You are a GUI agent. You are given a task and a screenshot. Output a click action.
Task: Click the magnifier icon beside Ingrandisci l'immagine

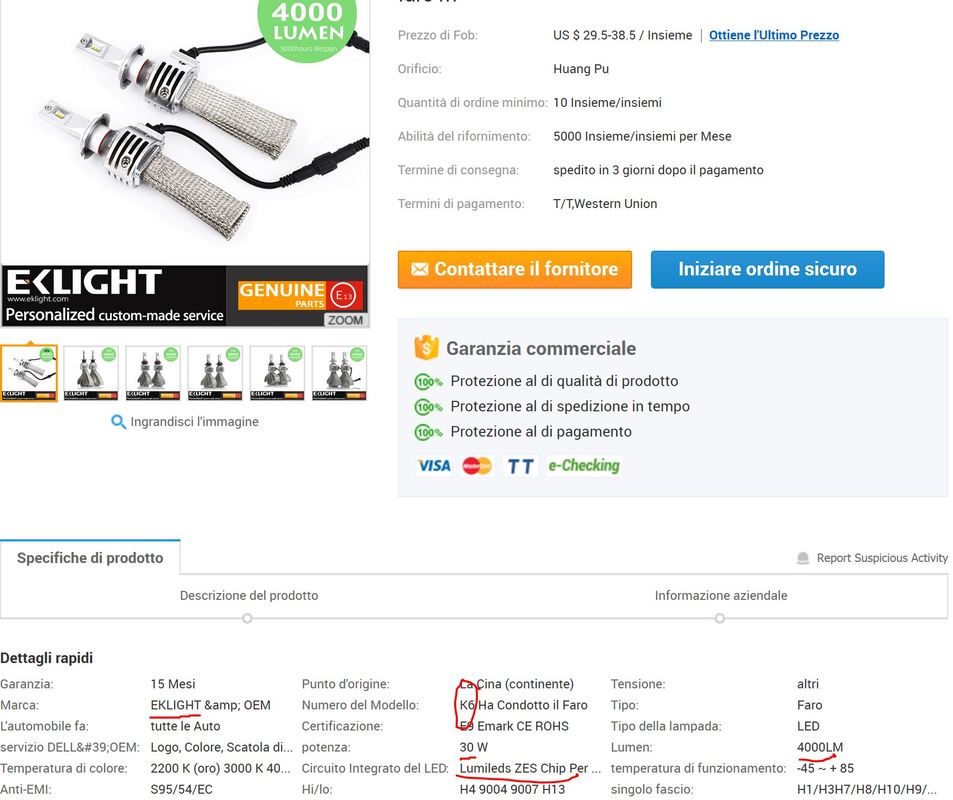coord(119,422)
